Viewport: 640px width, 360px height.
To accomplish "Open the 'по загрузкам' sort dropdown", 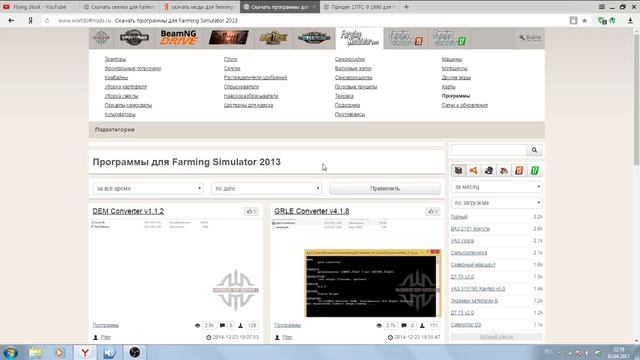I will coord(497,203).
